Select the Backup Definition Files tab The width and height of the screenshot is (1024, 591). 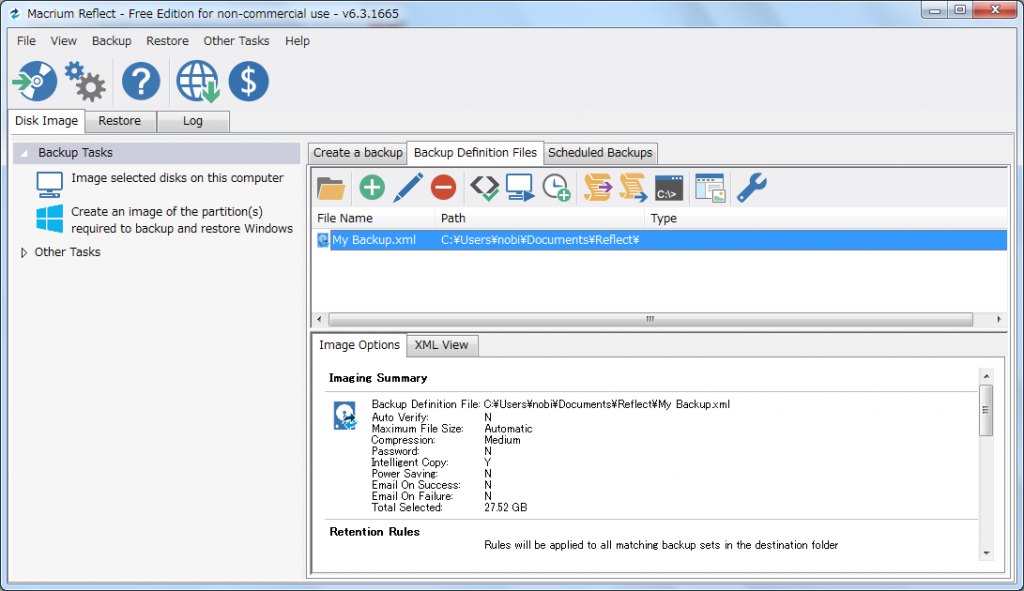475,152
